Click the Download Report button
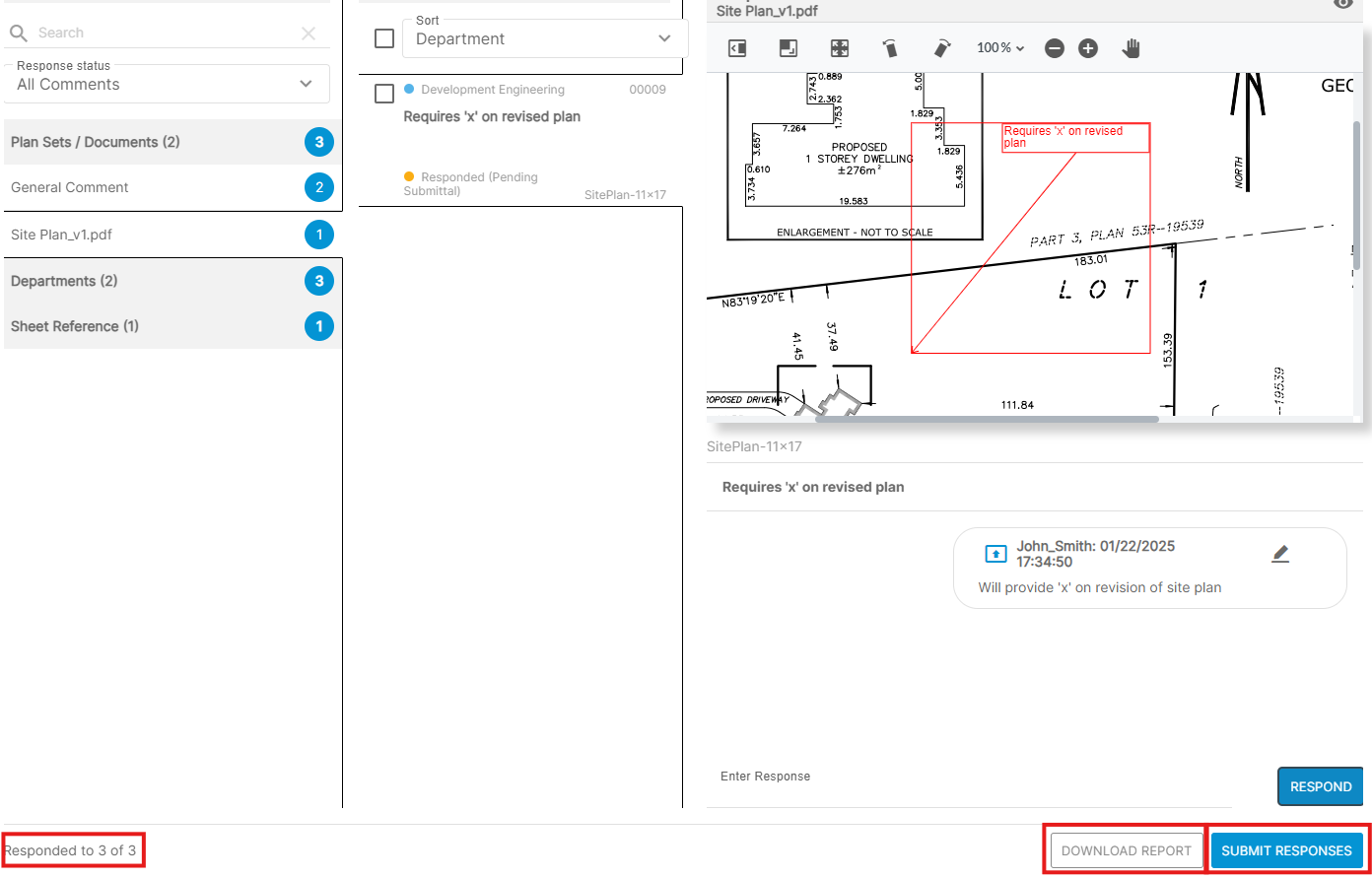1372x879 pixels. 1126,850
